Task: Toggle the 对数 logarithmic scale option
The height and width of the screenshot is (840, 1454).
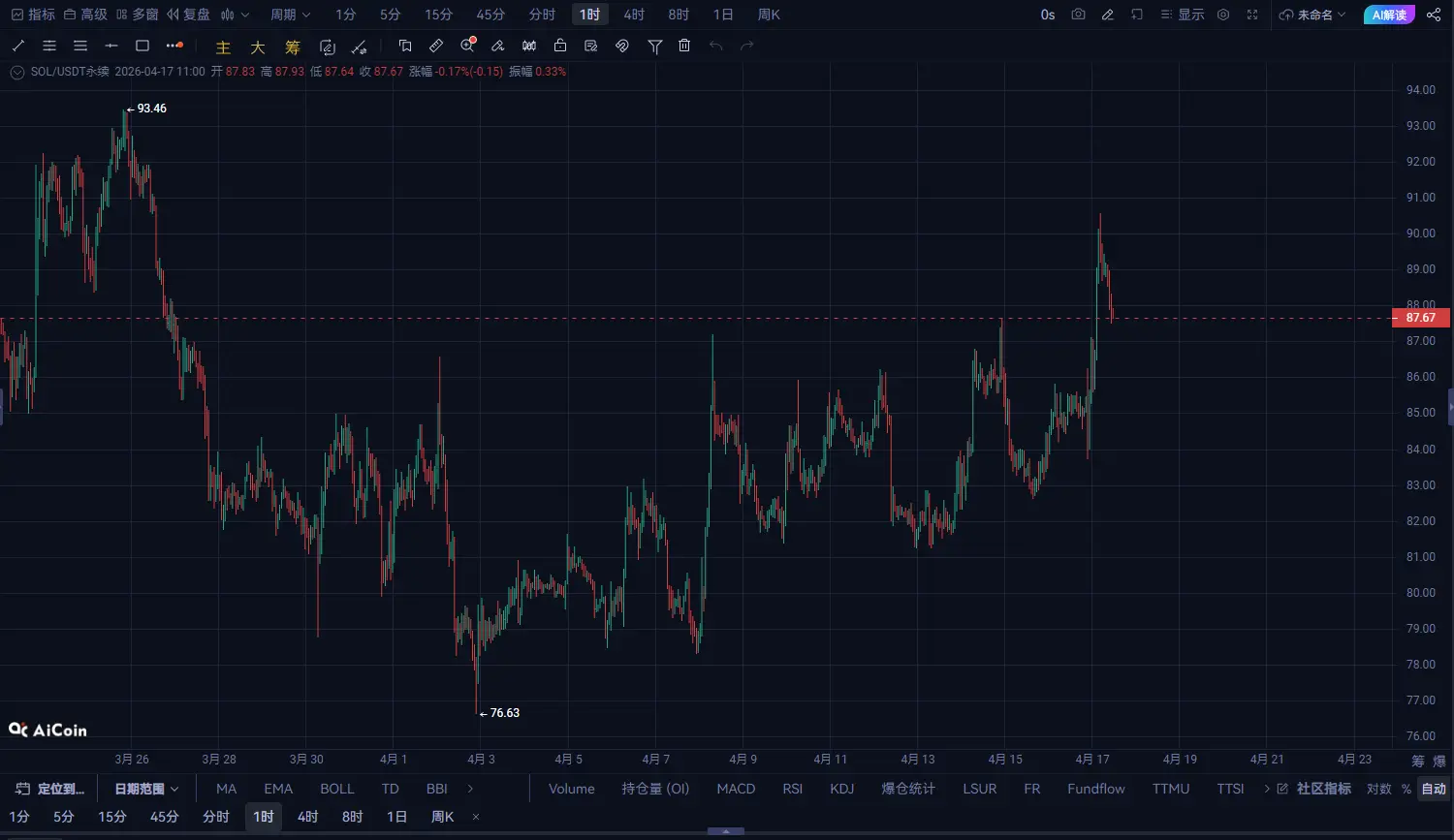Action: (x=1378, y=789)
